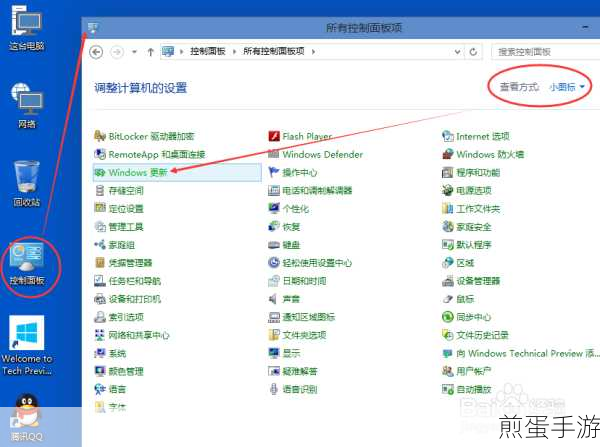Open RemoteApp 和桌面连接
The width and height of the screenshot is (600, 447).
(x=150, y=154)
